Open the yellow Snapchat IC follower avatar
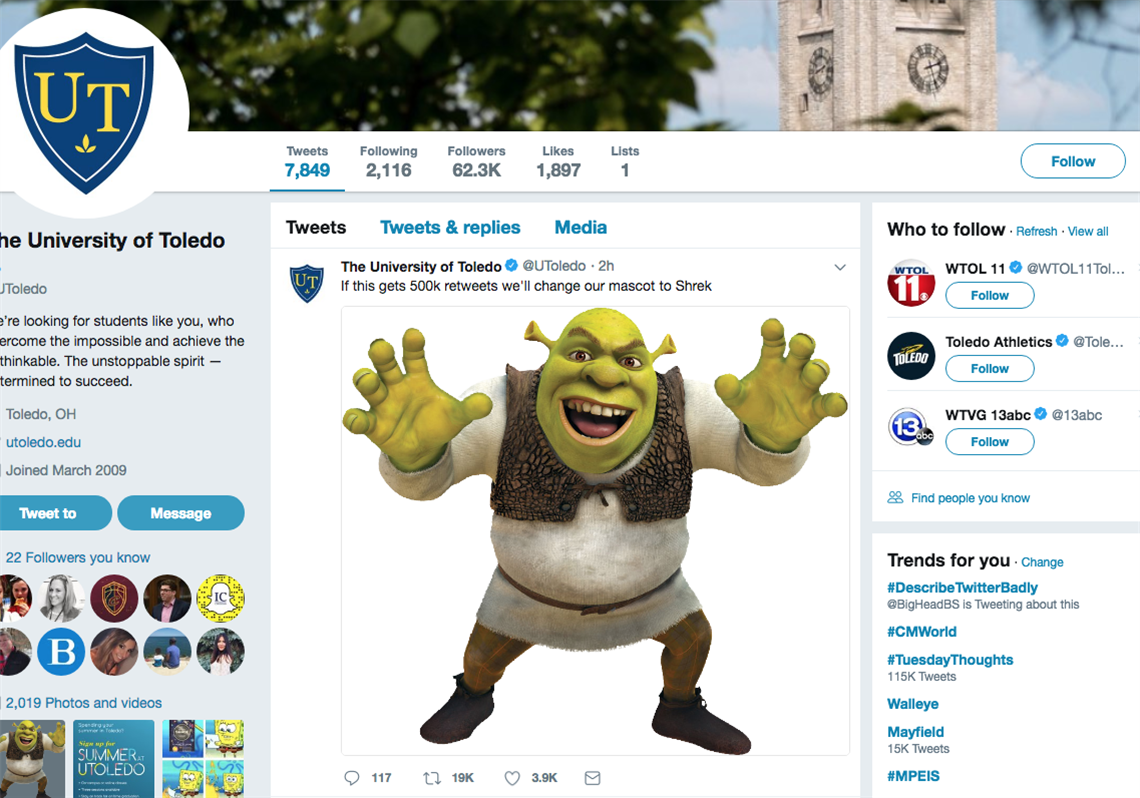The width and height of the screenshot is (1140, 798). tap(220, 598)
